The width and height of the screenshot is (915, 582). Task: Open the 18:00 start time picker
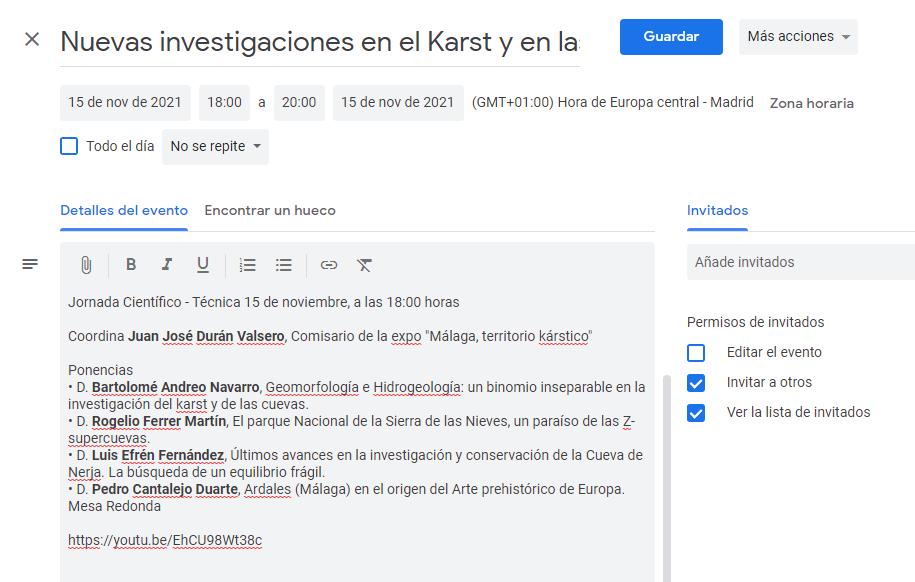(x=224, y=103)
